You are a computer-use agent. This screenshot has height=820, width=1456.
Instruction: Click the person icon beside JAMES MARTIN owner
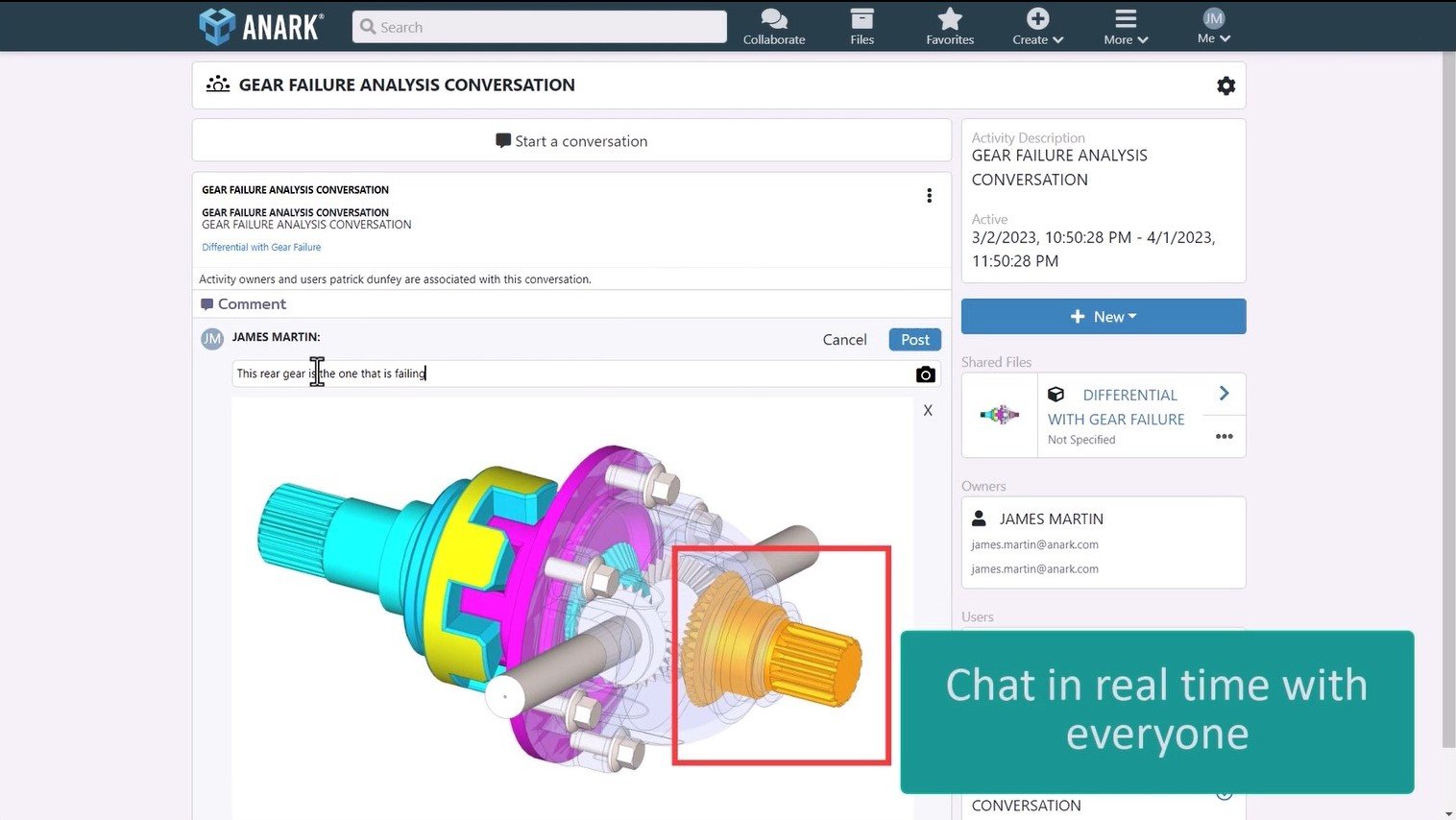[979, 518]
